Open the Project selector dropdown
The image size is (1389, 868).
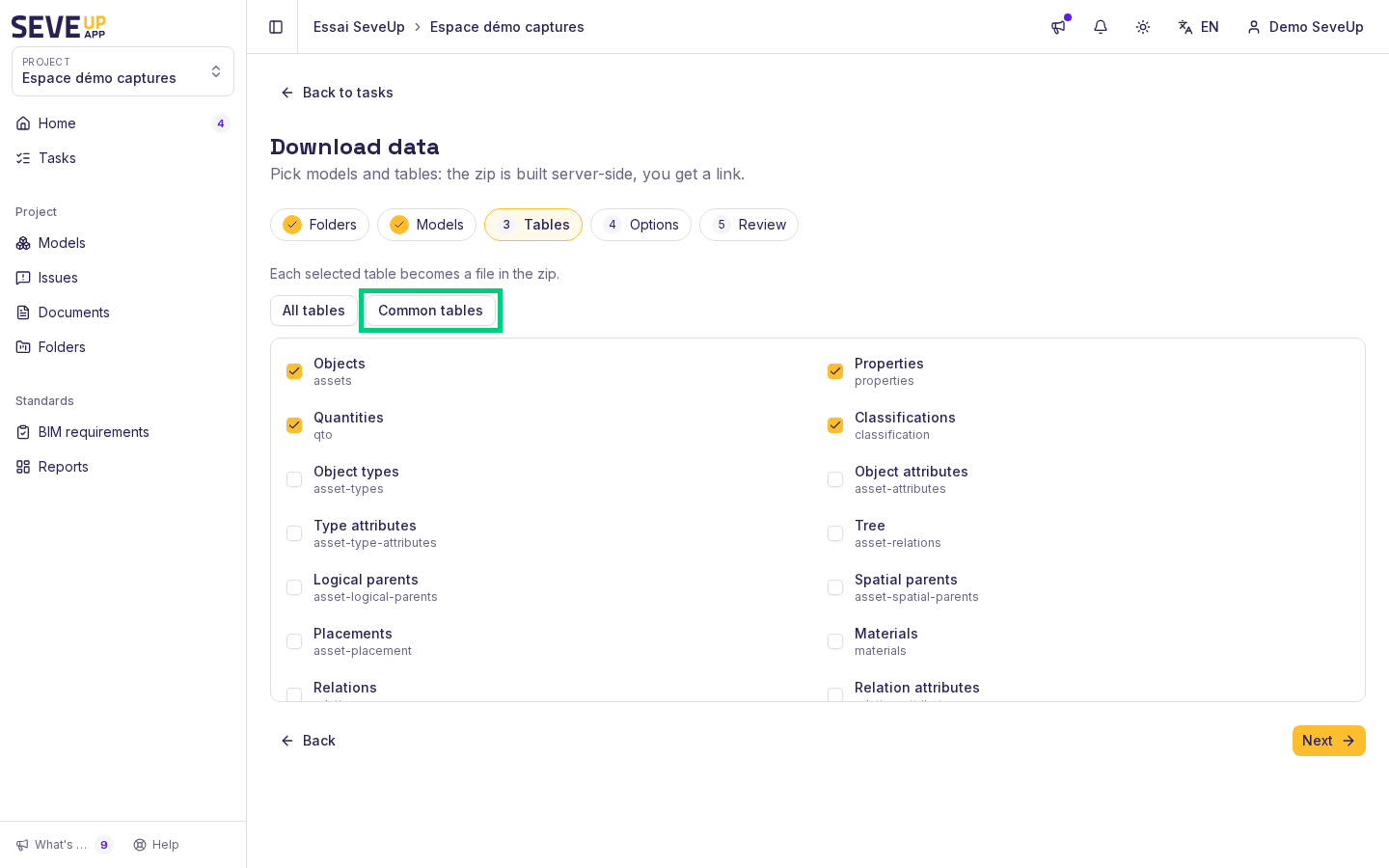click(123, 71)
